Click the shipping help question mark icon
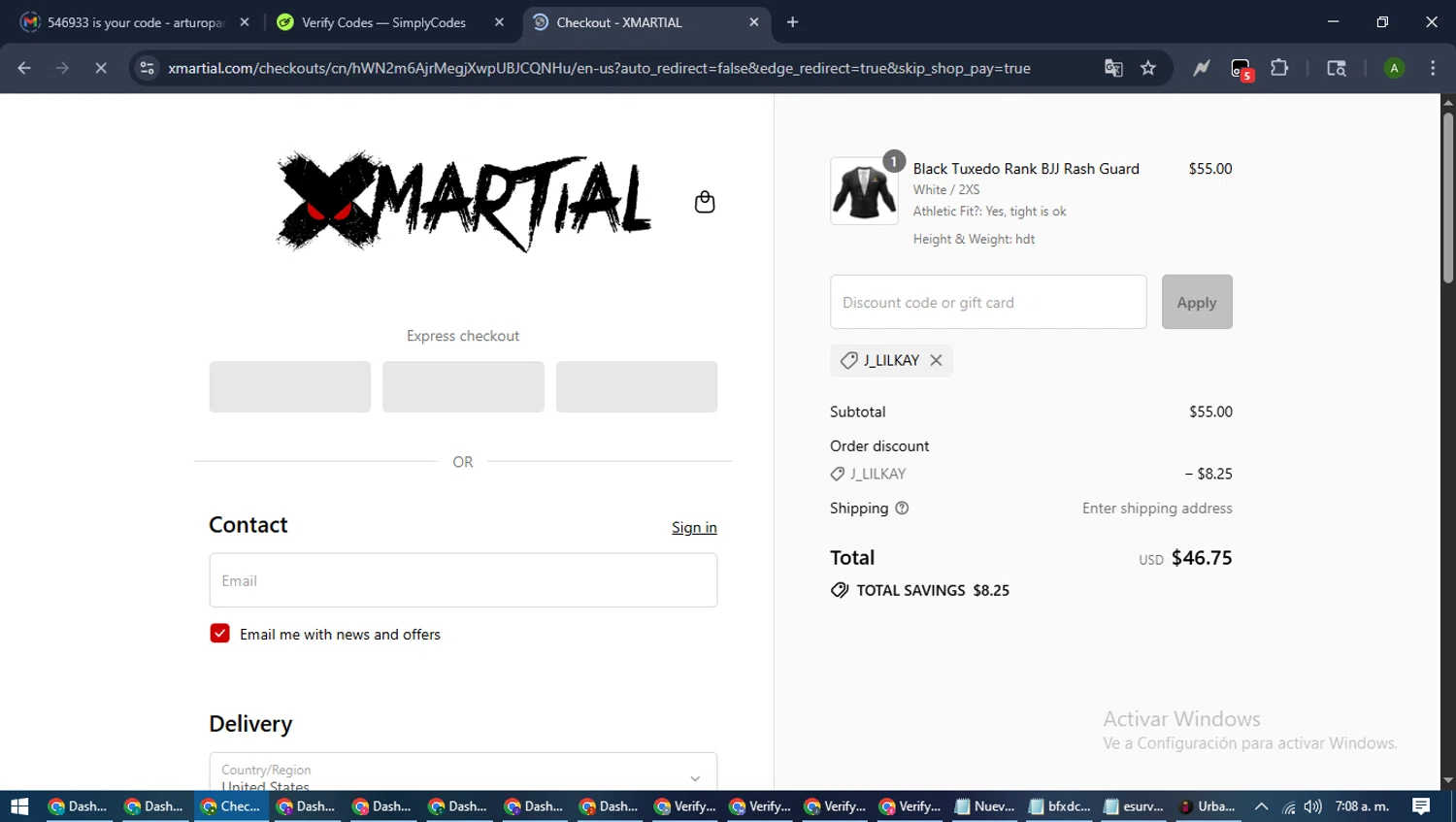This screenshot has height=822, width=1456. (x=902, y=508)
